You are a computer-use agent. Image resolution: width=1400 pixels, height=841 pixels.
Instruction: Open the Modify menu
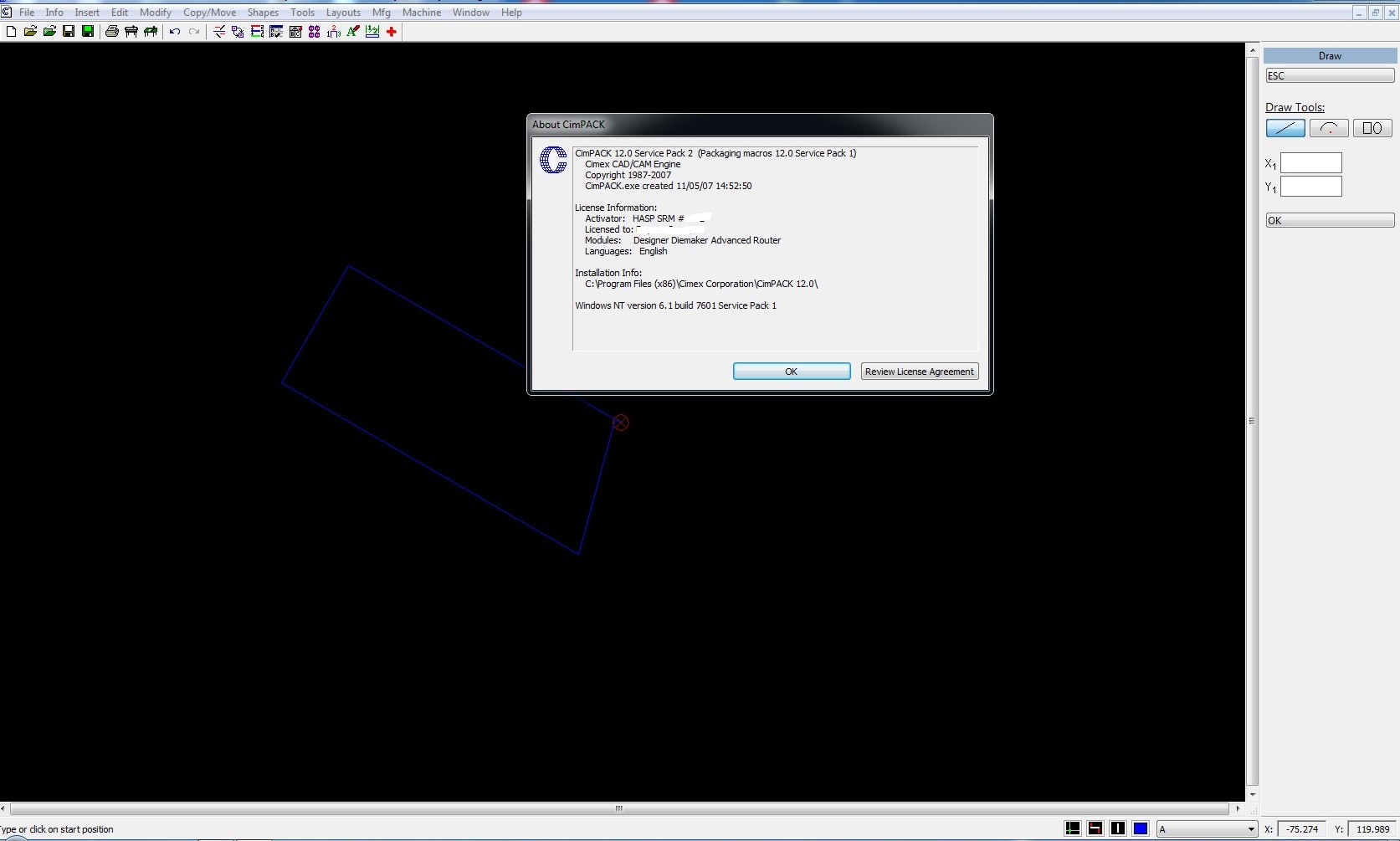click(x=156, y=13)
